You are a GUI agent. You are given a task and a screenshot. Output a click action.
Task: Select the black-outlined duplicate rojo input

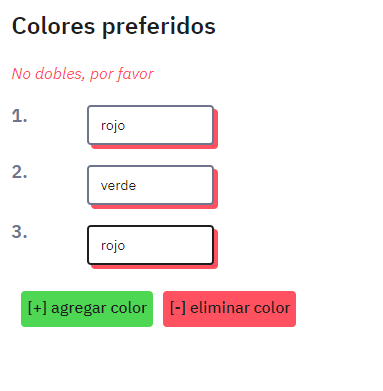150,245
